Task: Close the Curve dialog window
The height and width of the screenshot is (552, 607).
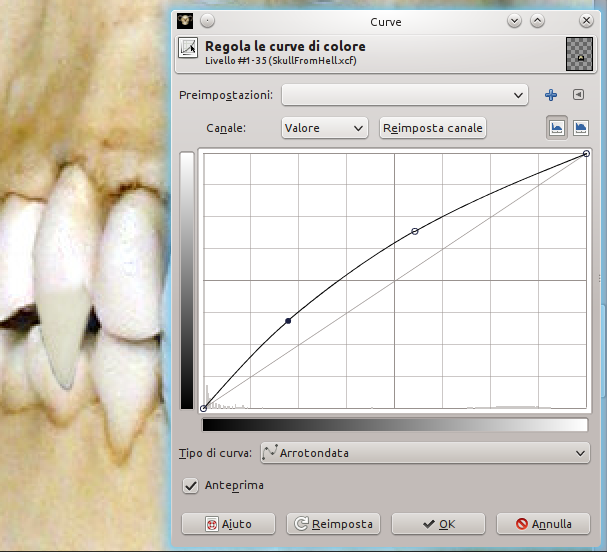Action: pyautogui.click(x=586, y=21)
